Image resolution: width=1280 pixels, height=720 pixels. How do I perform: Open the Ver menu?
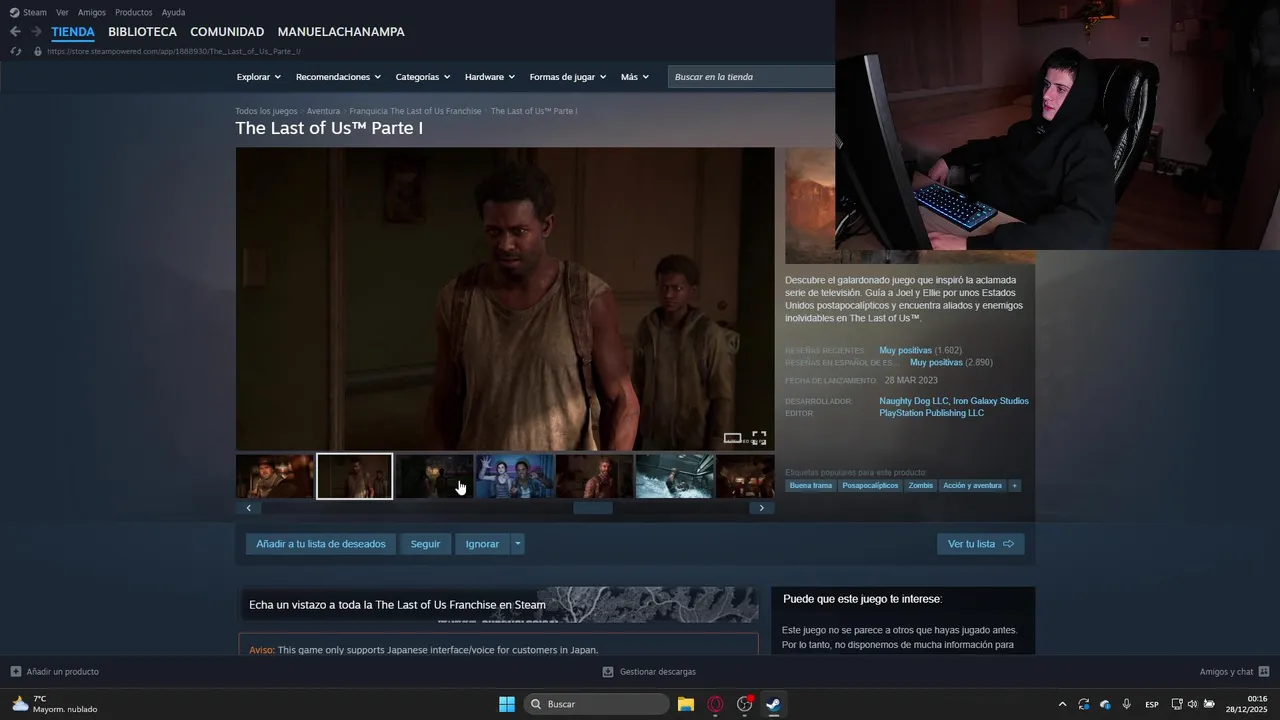[62, 12]
